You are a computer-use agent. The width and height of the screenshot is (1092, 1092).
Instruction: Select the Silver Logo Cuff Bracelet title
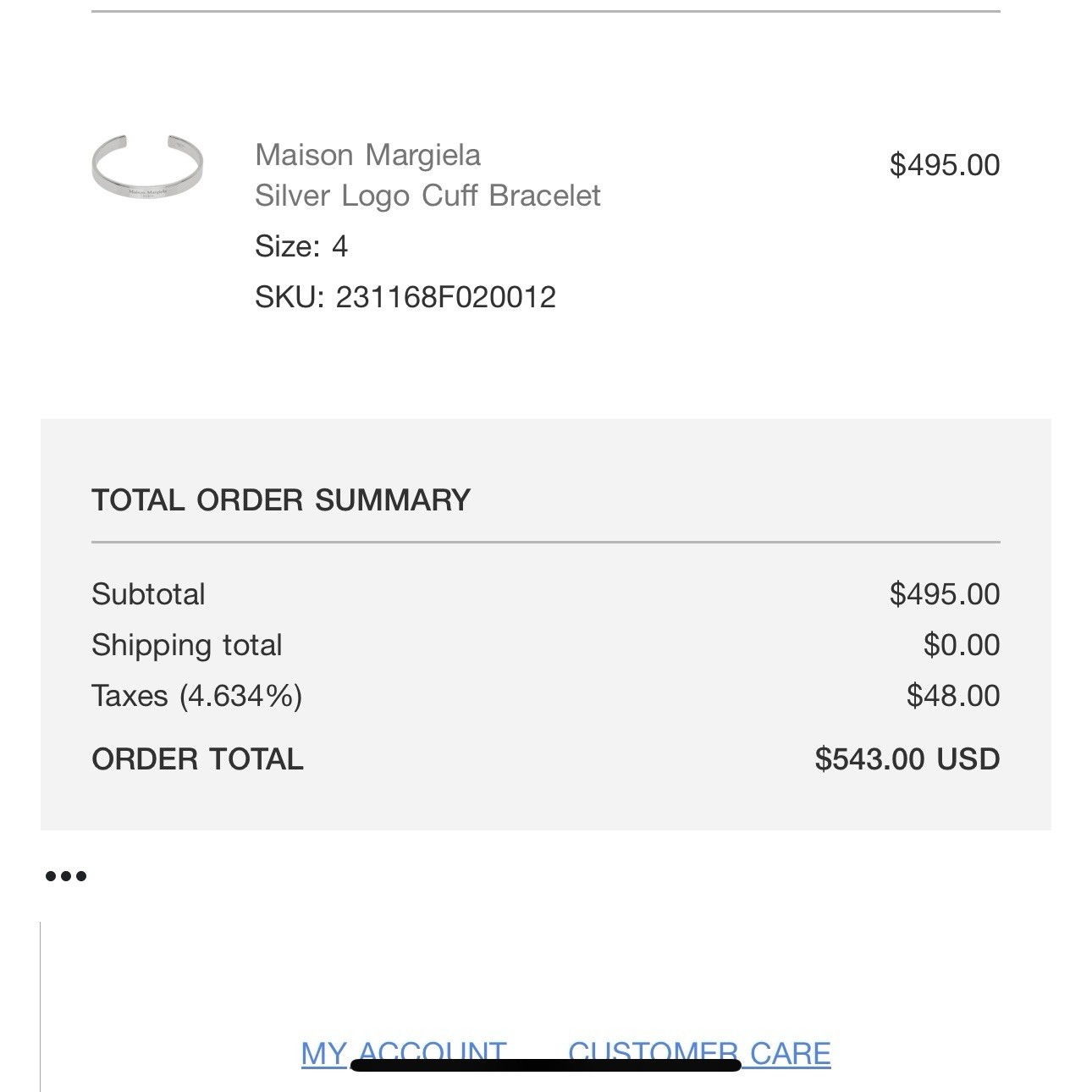(x=427, y=196)
